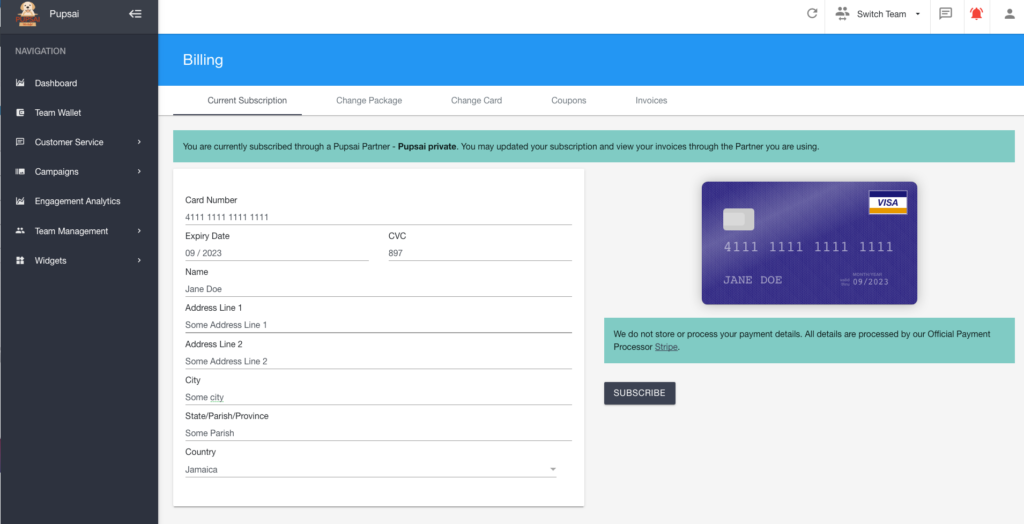
Task: Click the Pupsai dog logo
Action: point(28,14)
